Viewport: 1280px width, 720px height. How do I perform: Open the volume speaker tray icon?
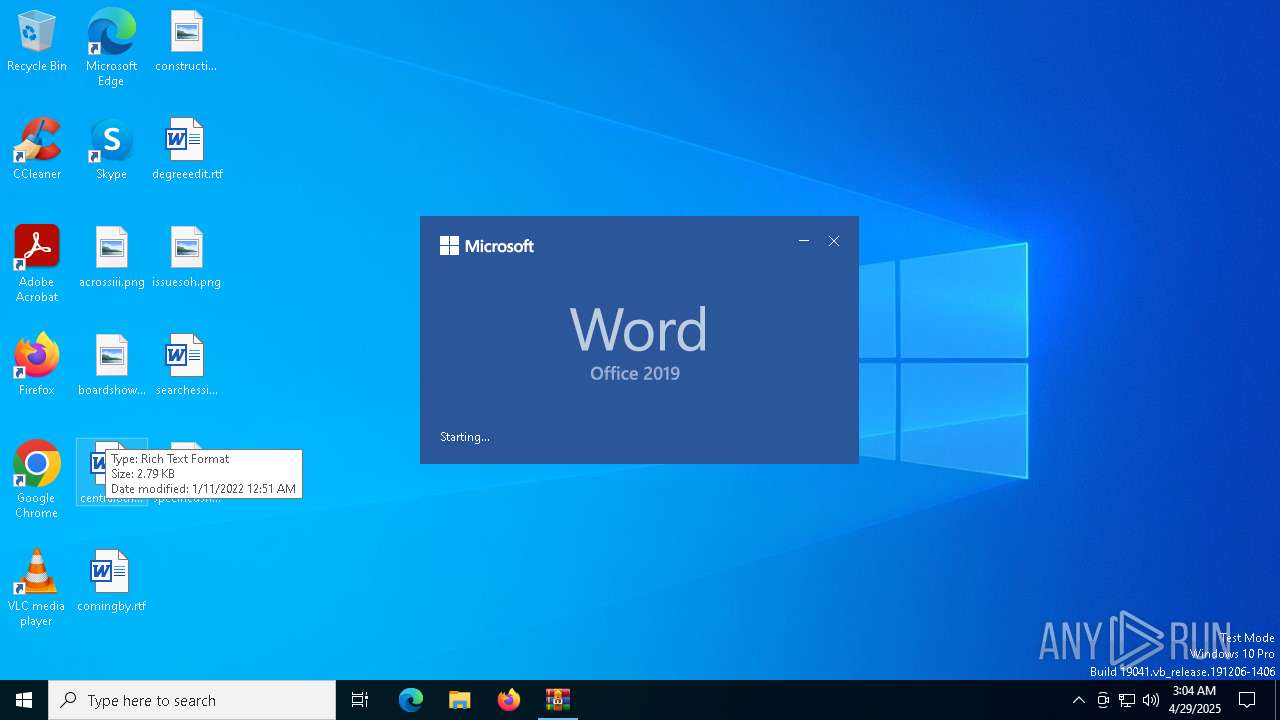tap(1151, 700)
